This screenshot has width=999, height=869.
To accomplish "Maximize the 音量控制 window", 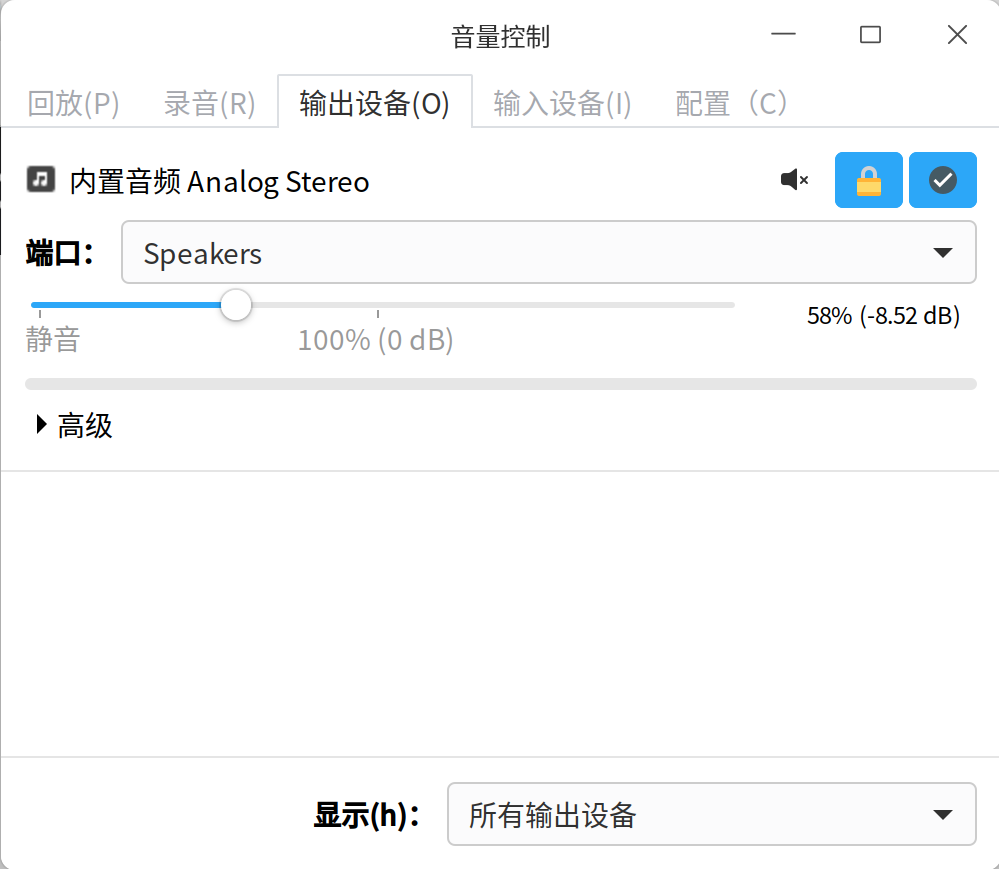I will 870,34.
